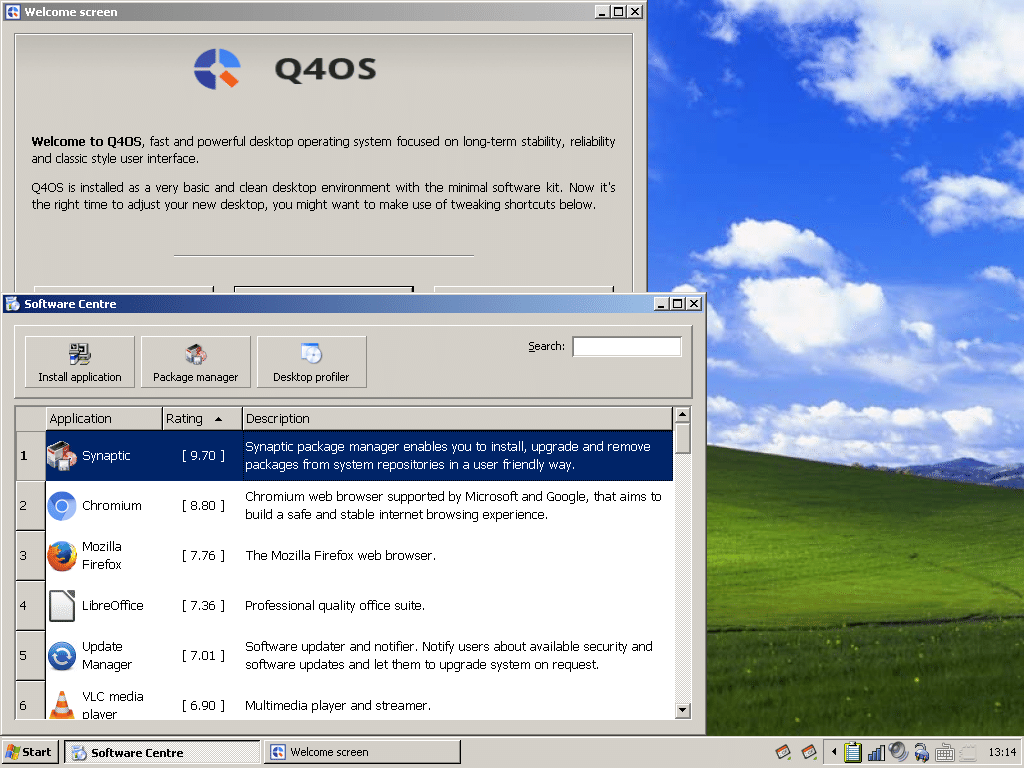Select the Update Manager icon
The width and height of the screenshot is (1024, 768).
point(62,656)
